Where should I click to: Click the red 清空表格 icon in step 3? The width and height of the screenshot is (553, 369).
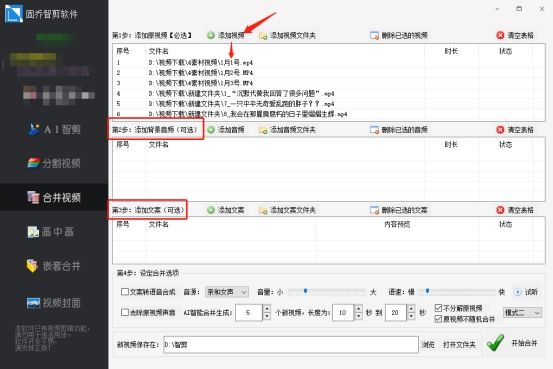tap(500, 210)
